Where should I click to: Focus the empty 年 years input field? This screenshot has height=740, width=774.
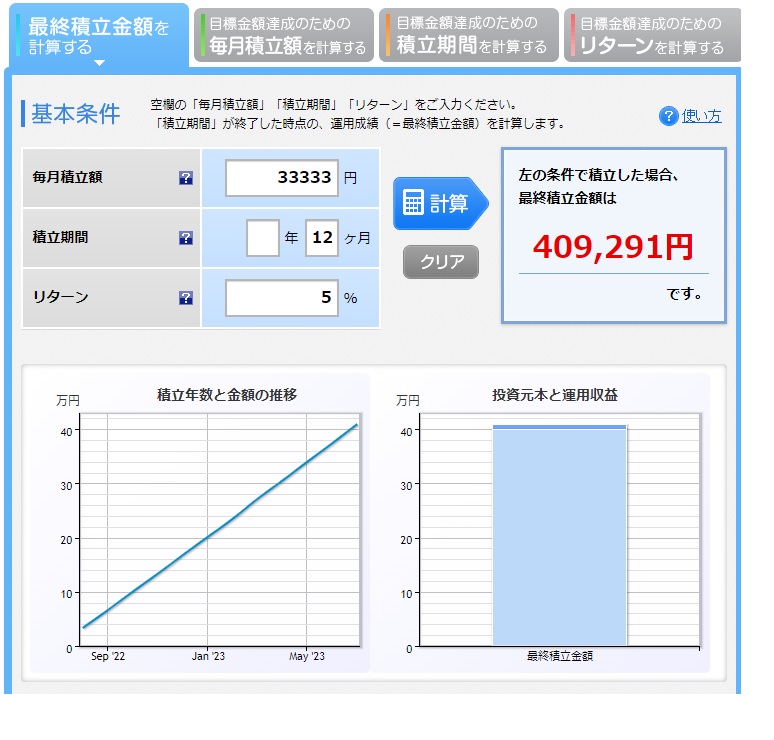click(x=262, y=238)
